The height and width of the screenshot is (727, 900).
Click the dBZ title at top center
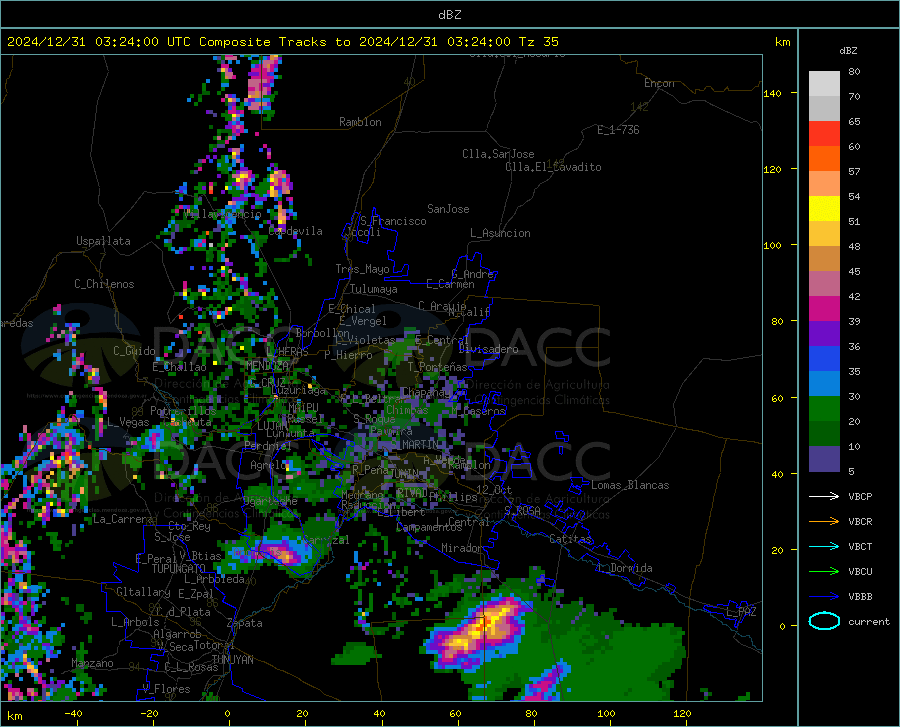click(449, 15)
